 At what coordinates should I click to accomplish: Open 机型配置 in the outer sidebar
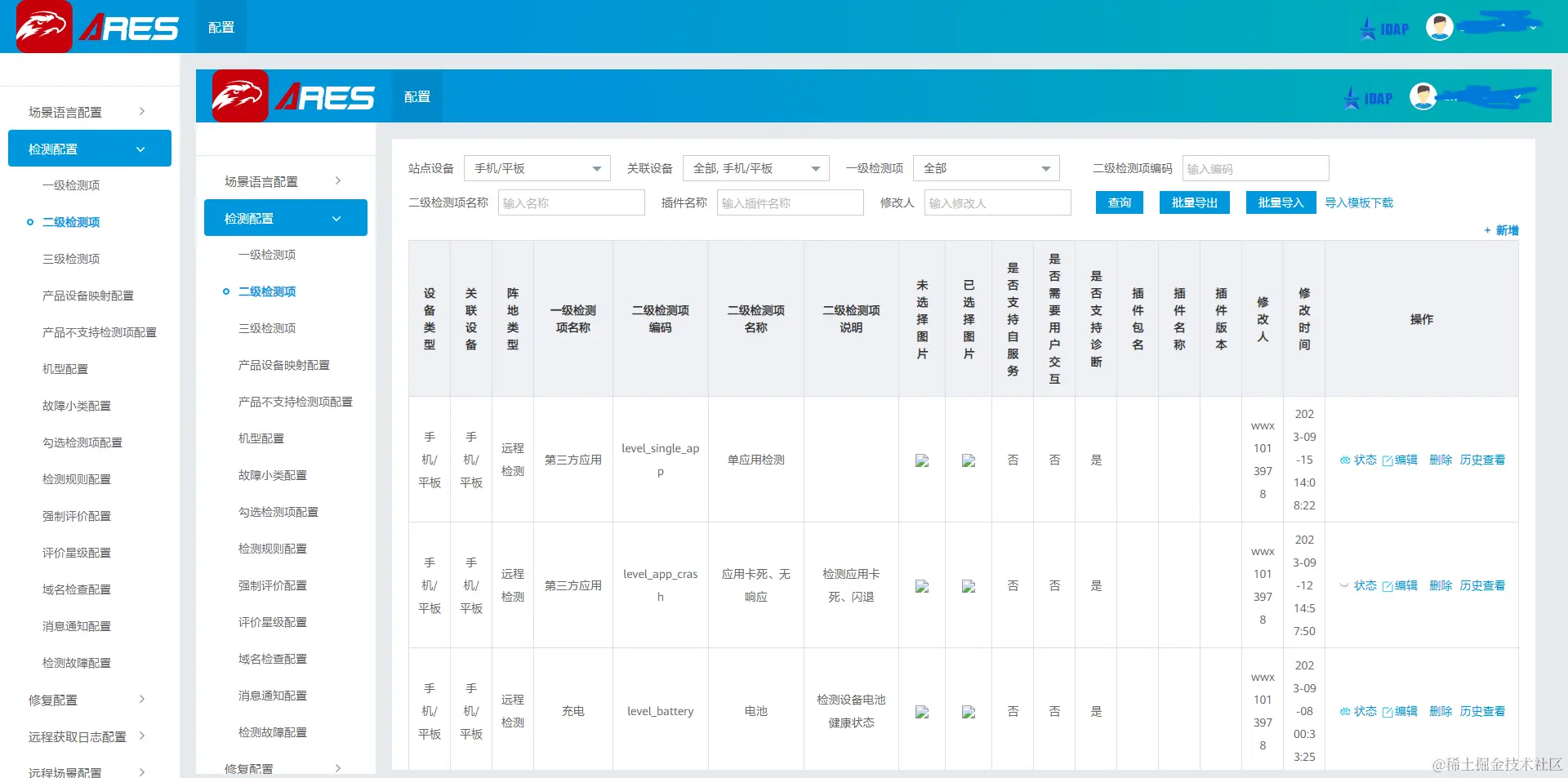(x=65, y=369)
